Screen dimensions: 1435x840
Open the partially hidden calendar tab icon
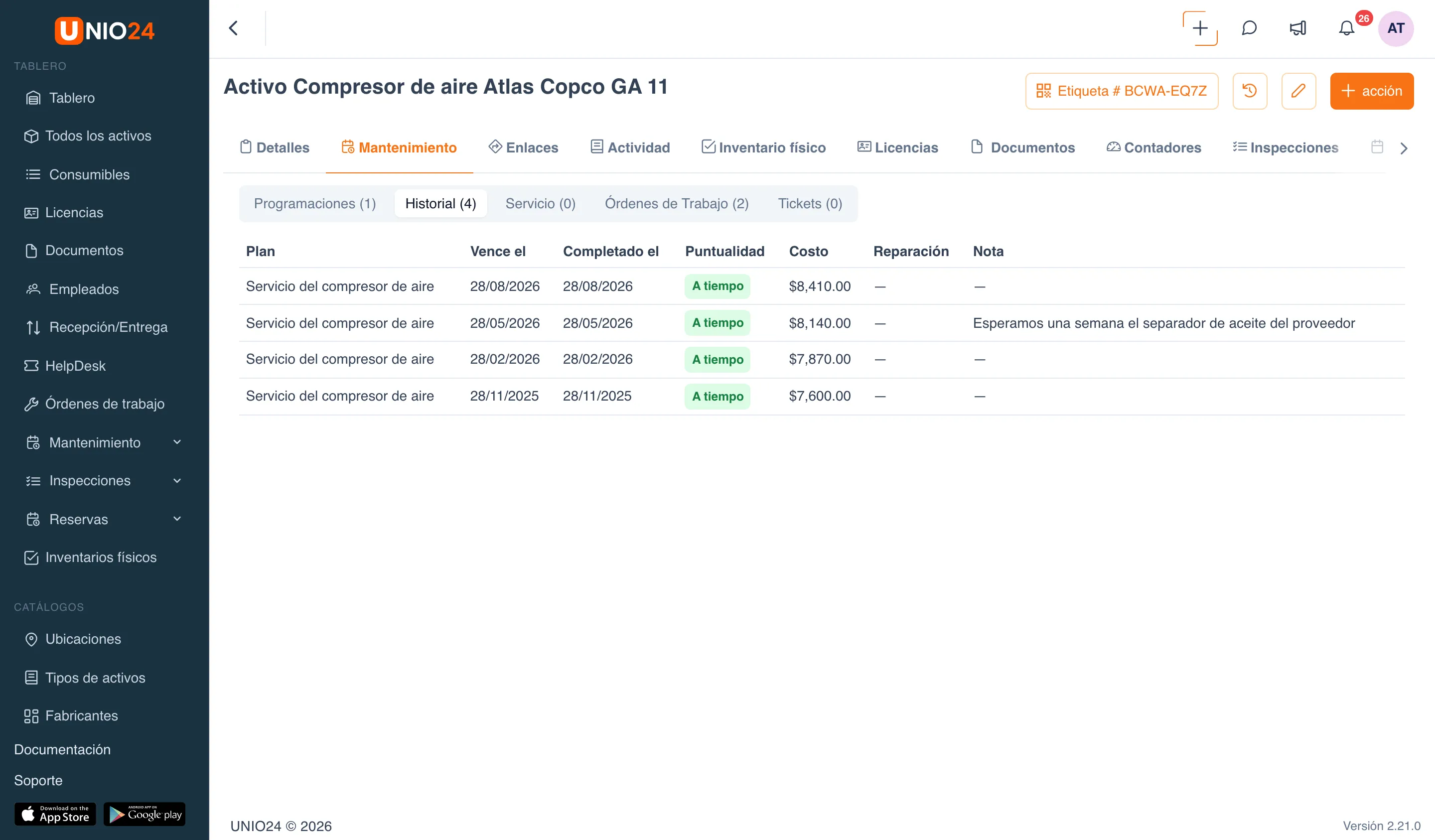click(x=1377, y=147)
